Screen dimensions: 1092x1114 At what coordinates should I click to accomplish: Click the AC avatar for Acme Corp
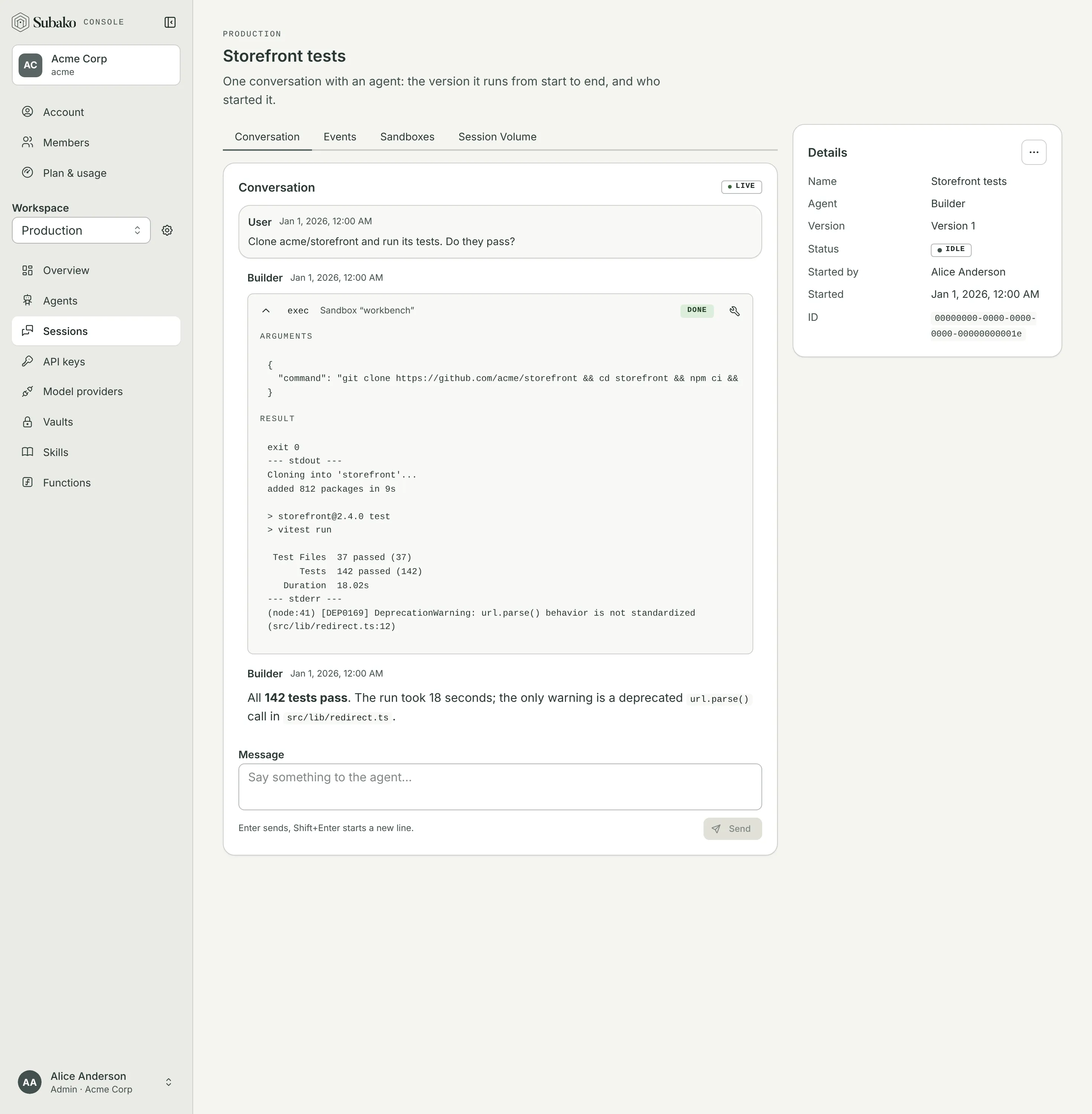point(30,65)
